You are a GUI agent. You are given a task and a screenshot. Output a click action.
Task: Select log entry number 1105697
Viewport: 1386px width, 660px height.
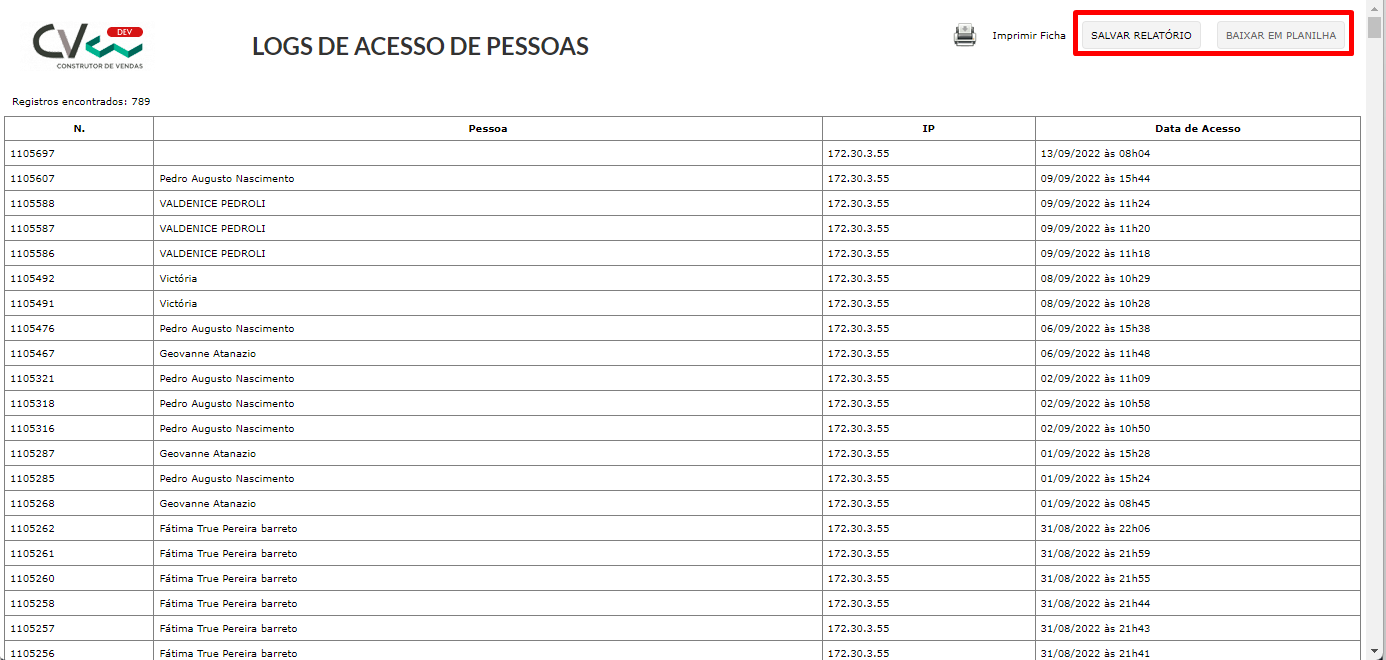pyautogui.click(x=682, y=153)
